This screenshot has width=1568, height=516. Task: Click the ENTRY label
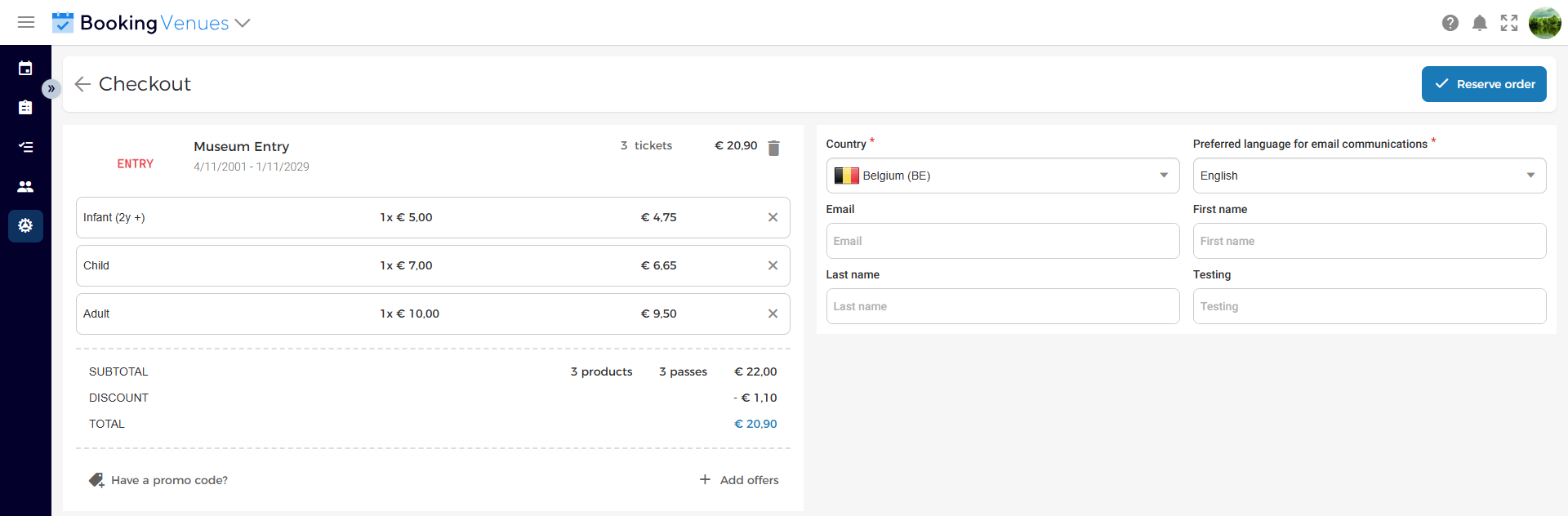(135, 164)
